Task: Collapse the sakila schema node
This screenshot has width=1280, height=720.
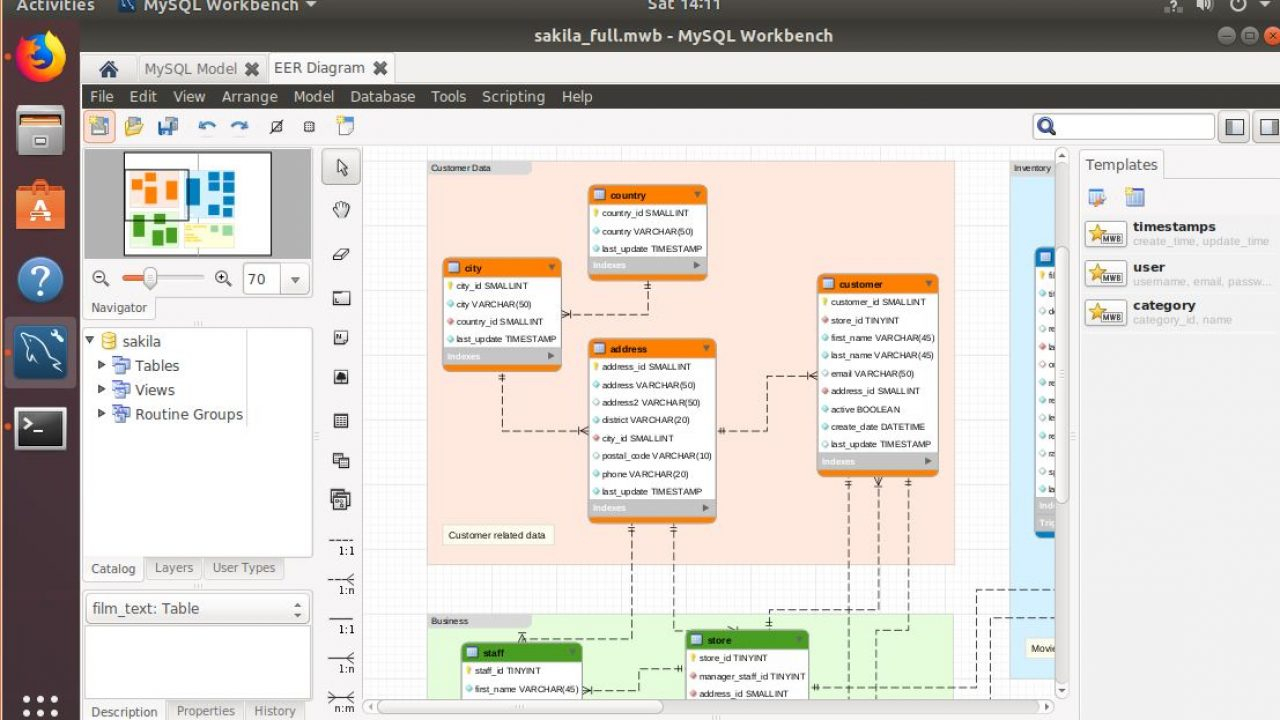Action: (90, 341)
